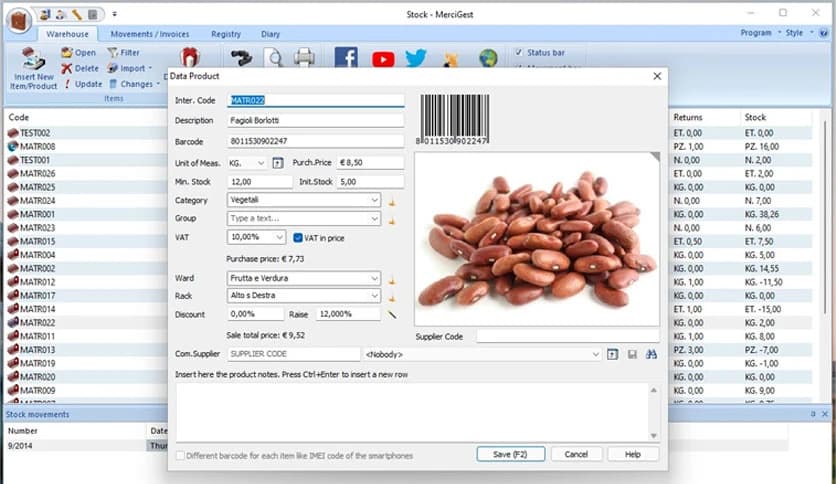The height and width of the screenshot is (484, 836).
Task: Click the Facebook icon in the ribbon
Action: coord(346,58)
